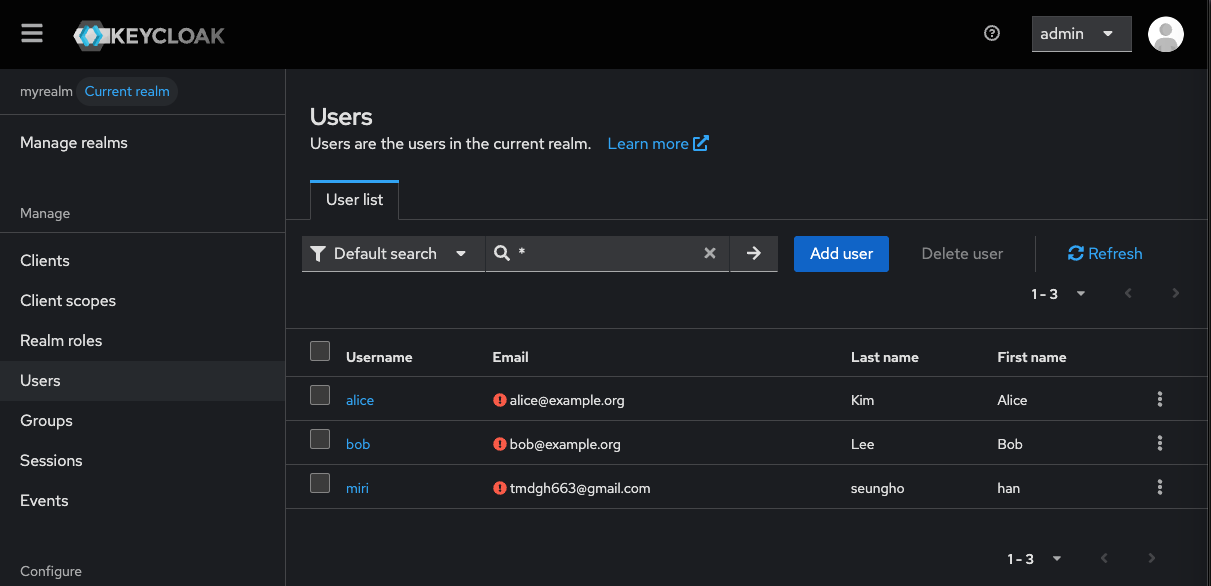The width and height of the screenshot is (1211, 586).
Task: Click the First name column header
Action: tap(1032, 357)
